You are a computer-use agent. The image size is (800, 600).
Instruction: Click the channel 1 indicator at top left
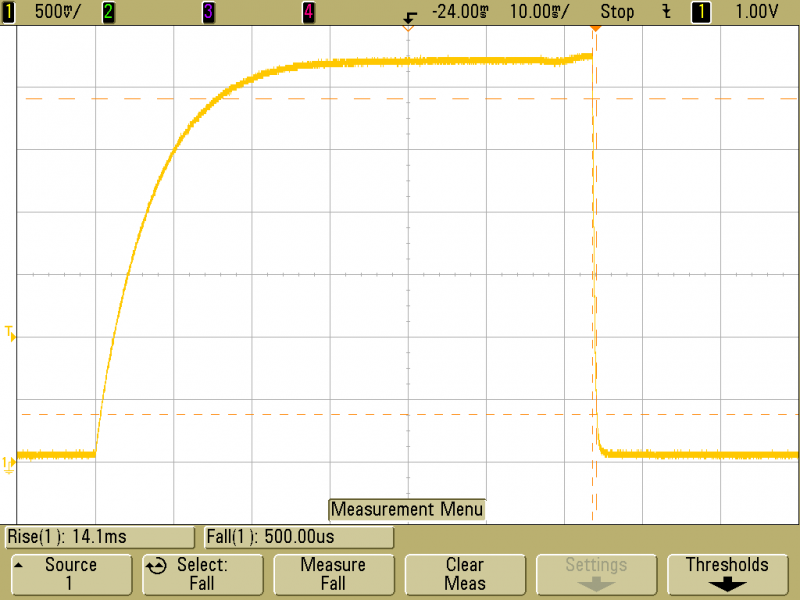click(x=8, y=12)
